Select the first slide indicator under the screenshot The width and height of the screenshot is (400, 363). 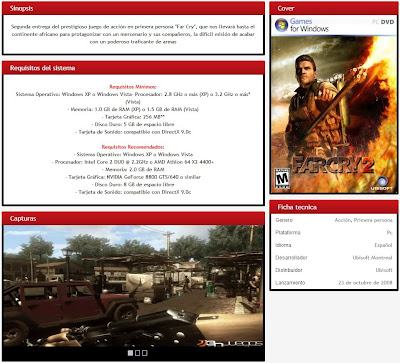130,353
